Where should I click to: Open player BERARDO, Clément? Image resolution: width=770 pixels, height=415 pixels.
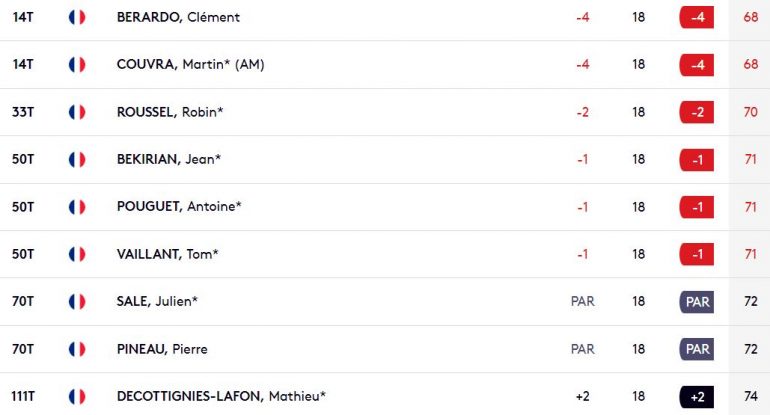click(x=178, y=17)
